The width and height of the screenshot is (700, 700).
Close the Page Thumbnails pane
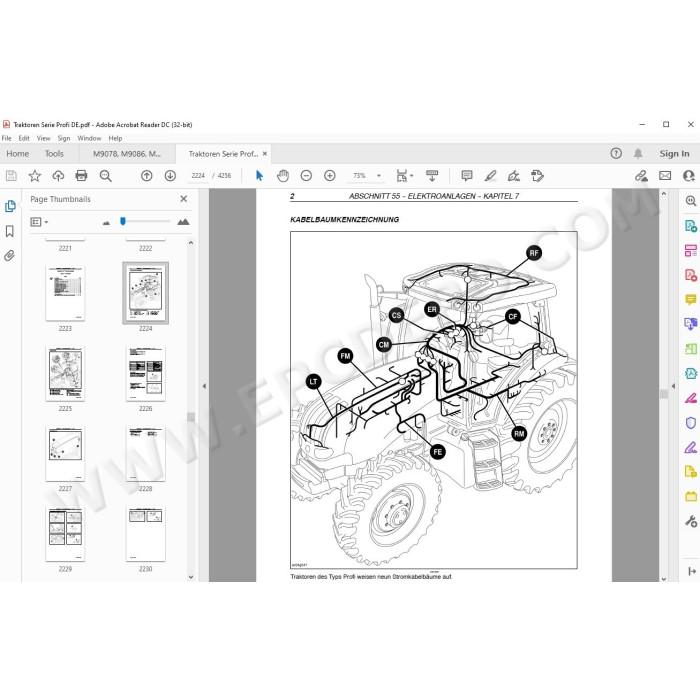(x=183, y=199)
